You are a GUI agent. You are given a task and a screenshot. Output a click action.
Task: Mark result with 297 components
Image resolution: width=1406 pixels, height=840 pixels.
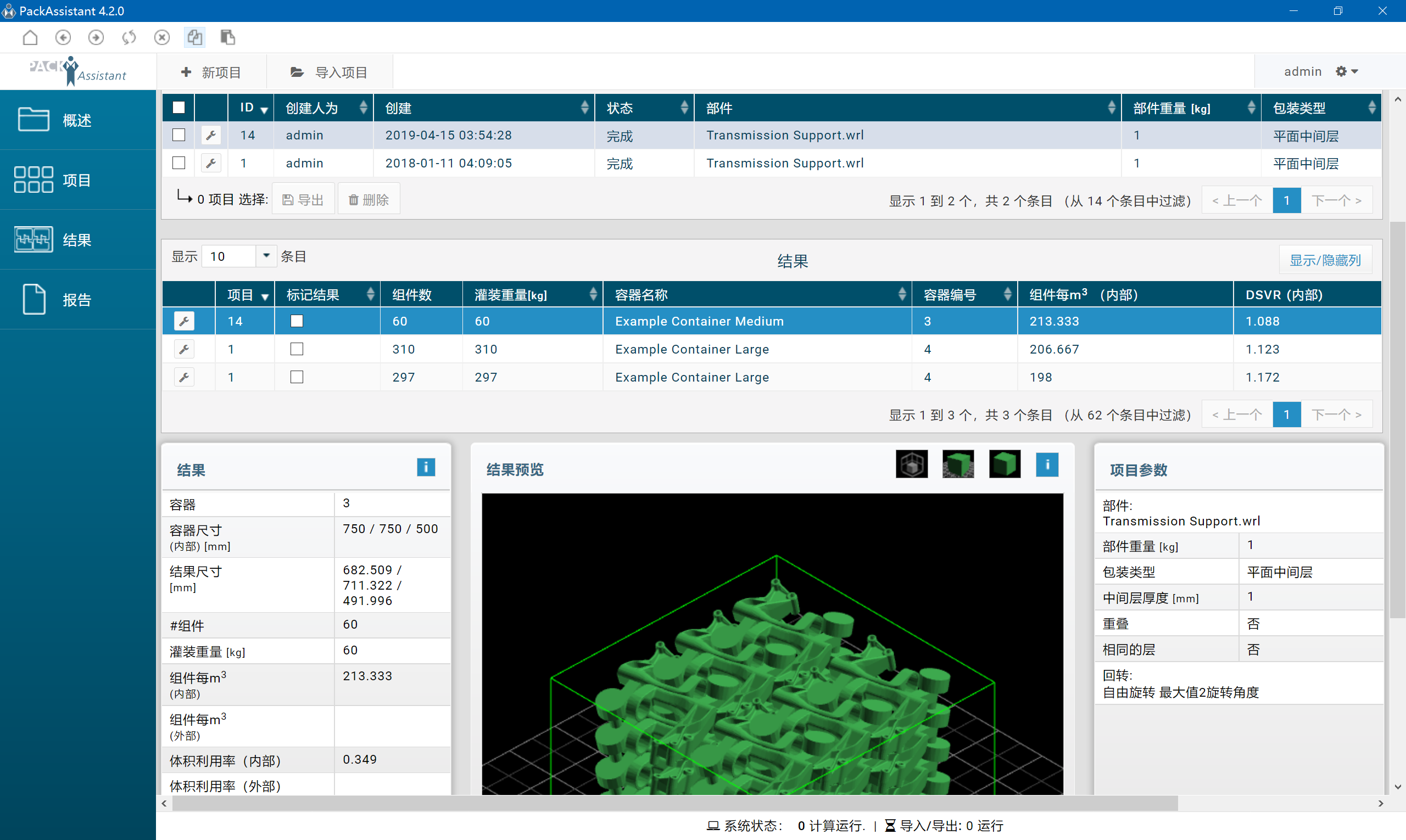(297, 377)
